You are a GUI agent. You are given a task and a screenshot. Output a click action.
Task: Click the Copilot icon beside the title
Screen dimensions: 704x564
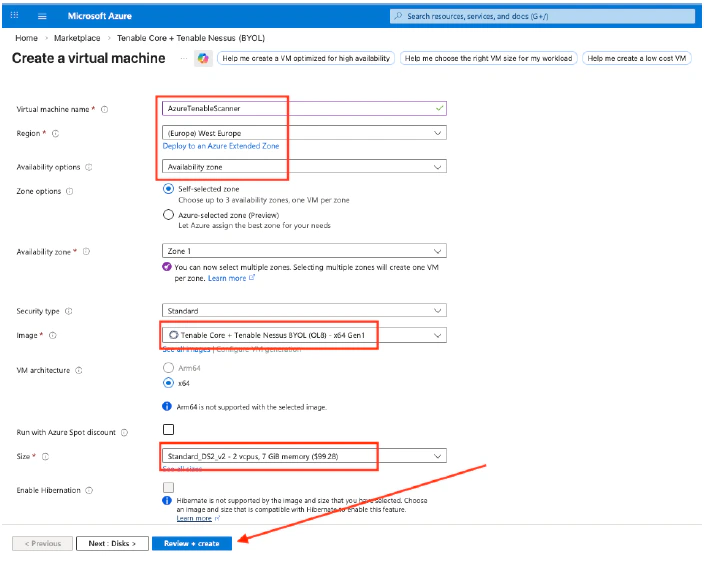[x=203, y=58]
